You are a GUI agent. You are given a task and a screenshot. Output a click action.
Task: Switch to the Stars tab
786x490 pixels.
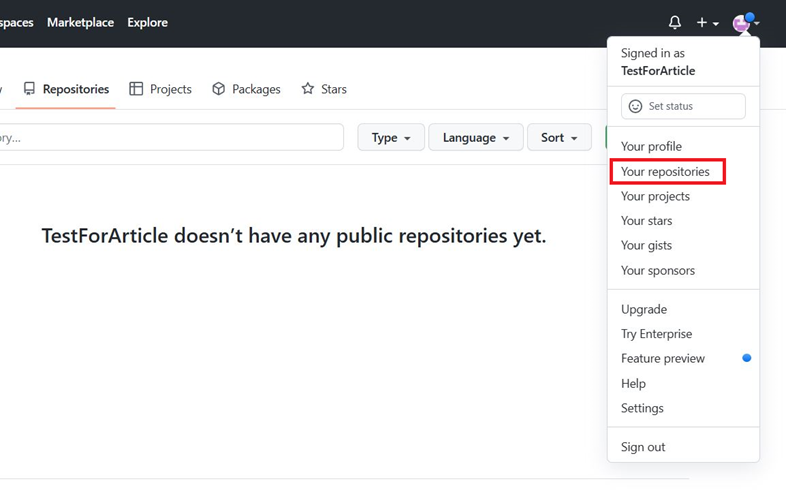(324, 89)
